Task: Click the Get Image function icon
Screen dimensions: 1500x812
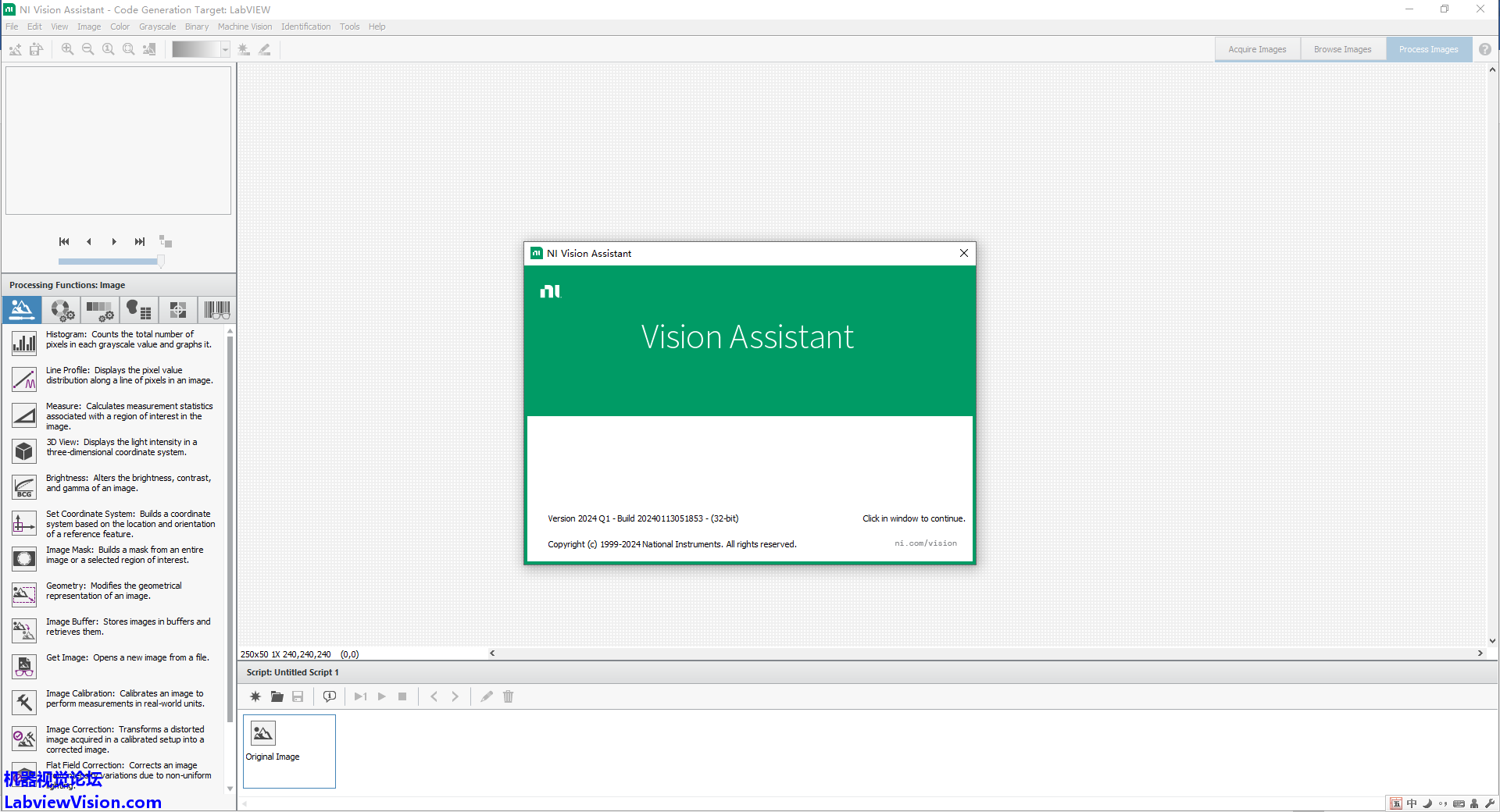Action: 24,666
